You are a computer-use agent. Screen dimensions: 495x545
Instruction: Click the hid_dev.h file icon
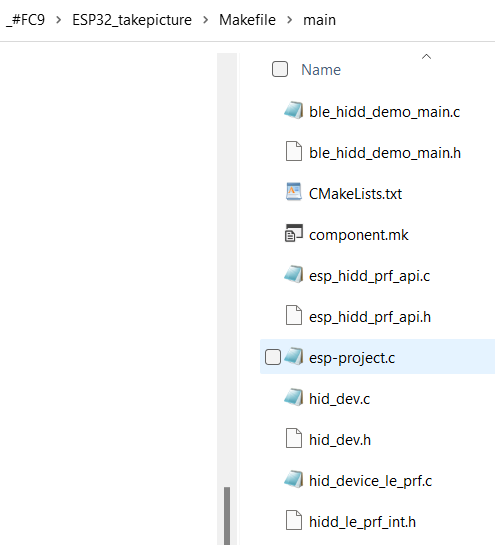pos(293,438)
